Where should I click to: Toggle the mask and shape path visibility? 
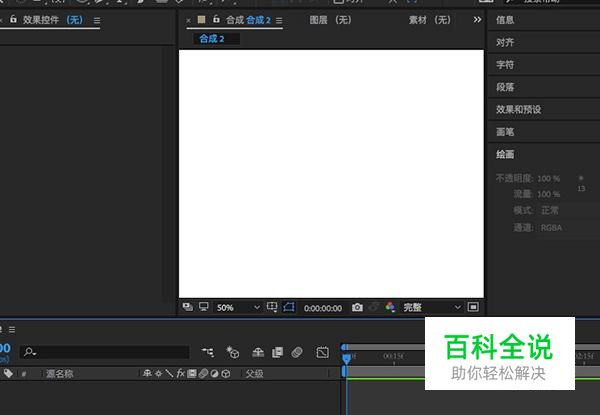[289, 308]
